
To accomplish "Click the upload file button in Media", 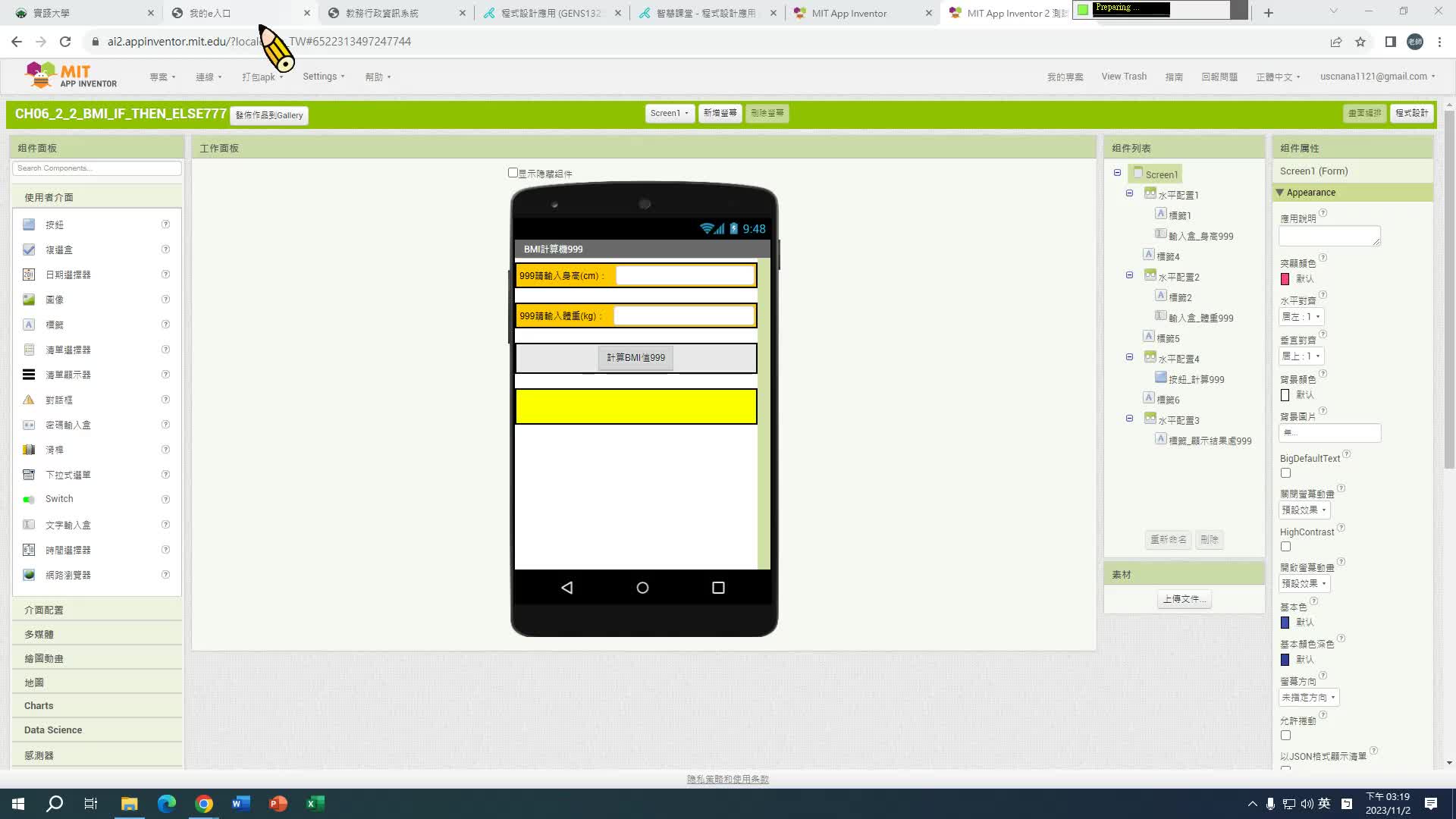I will click(1184, 599).
